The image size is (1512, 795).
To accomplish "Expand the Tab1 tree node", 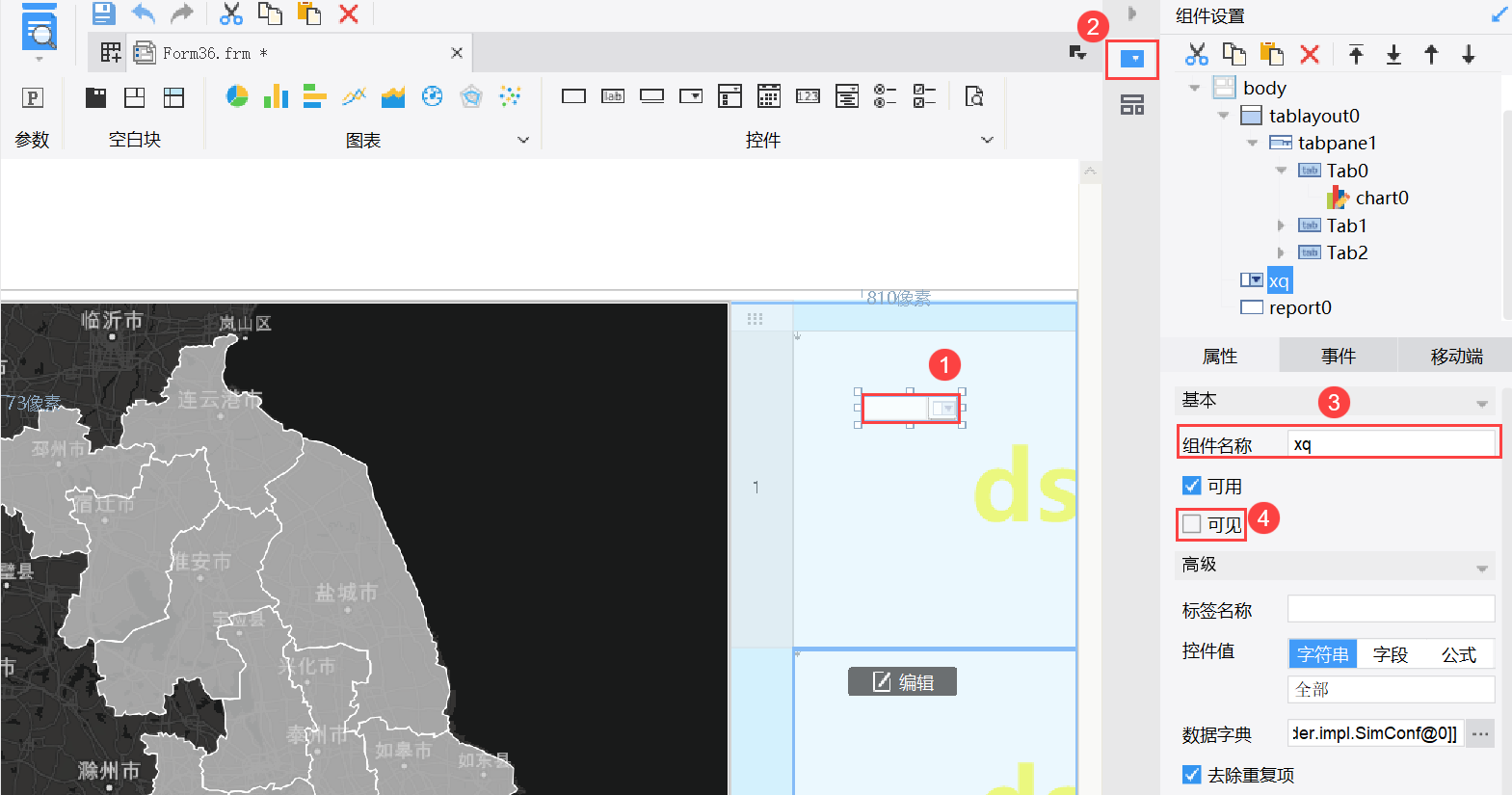I will 1281,225.
